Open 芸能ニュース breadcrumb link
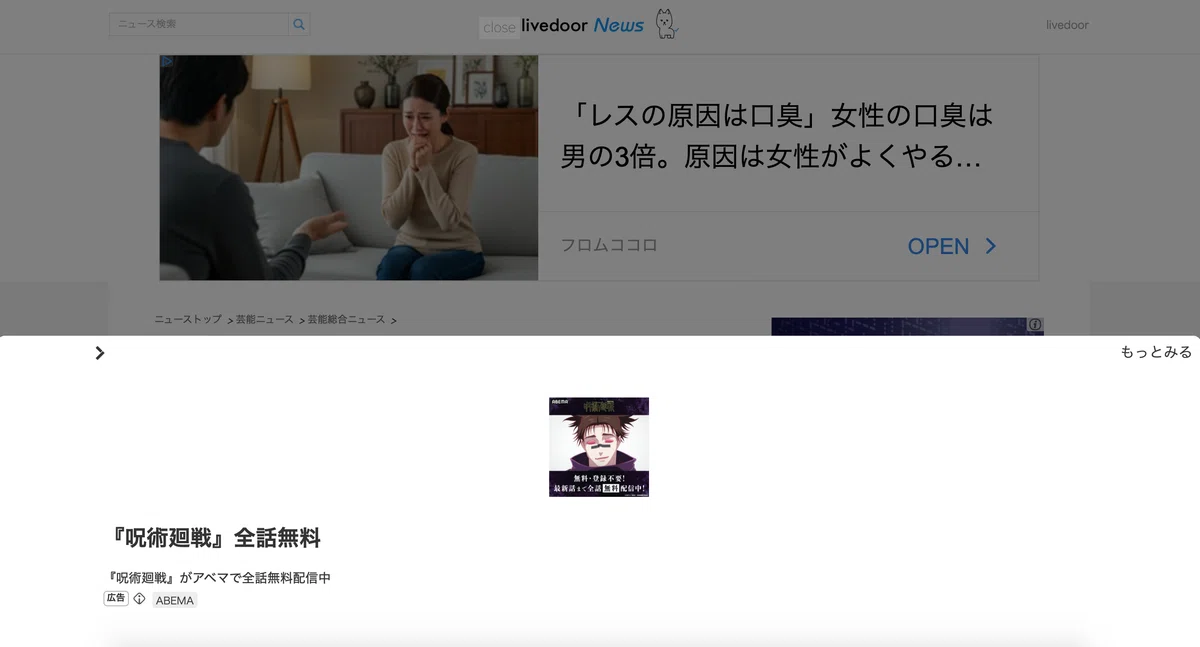Image resolution: width=1200 pixels, height=647 pixels. (265, 319)
